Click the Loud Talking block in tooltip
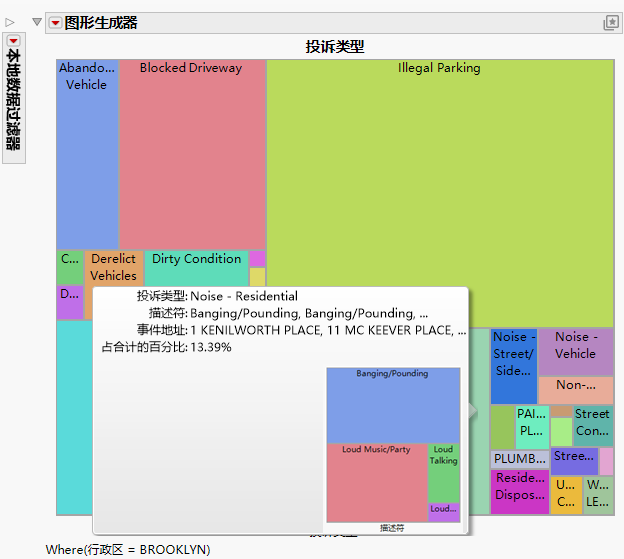Image resolution: width=624 pixels, height=559 pixels. pyautogui.click(x=444, y=473)
